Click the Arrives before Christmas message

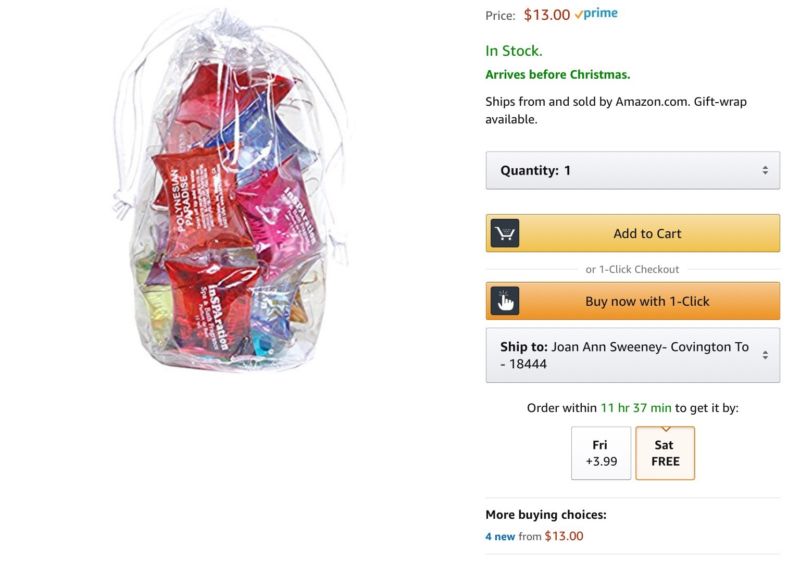(x=558, y=74)
